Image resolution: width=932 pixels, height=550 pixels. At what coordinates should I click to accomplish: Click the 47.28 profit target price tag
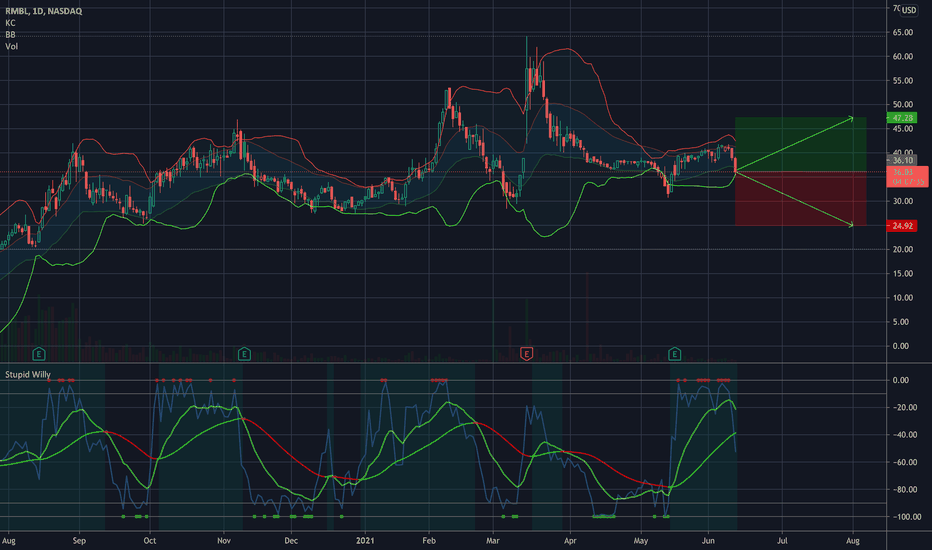(x=902, y=118)
